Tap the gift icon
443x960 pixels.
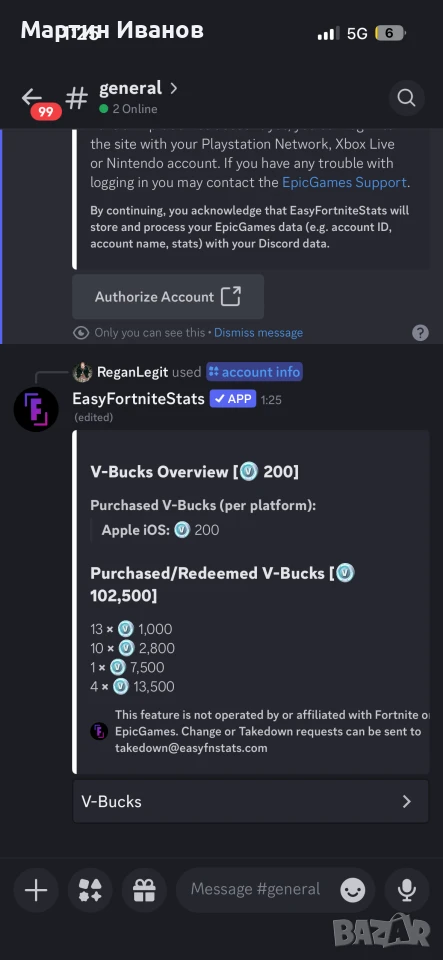click(x=144, y=890)
